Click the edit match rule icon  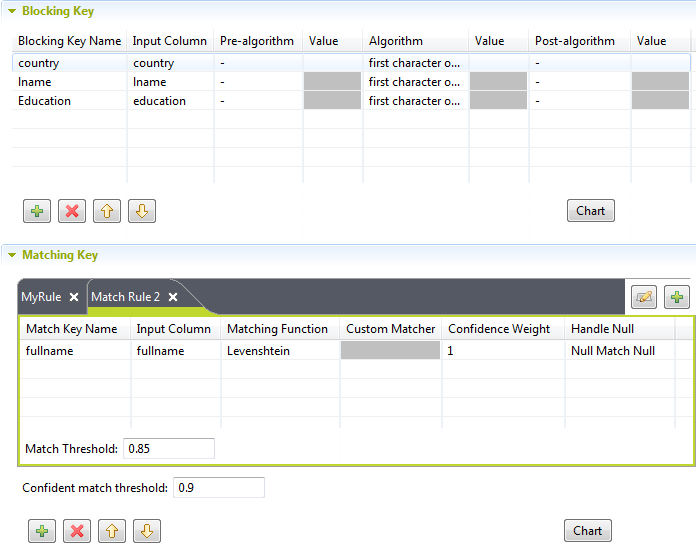645,297
